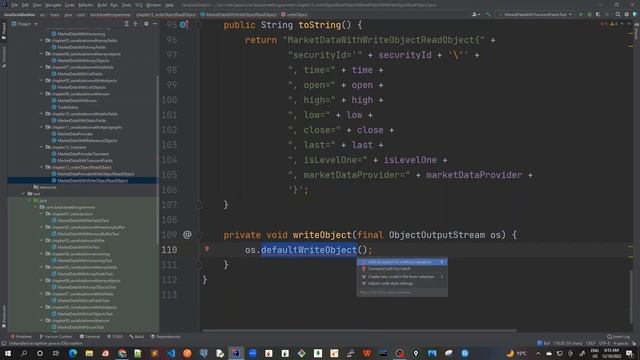This screenshot has width=640, height=360.
Task: Click the editor horizontal scrollbar
Action: click(359, 331)
